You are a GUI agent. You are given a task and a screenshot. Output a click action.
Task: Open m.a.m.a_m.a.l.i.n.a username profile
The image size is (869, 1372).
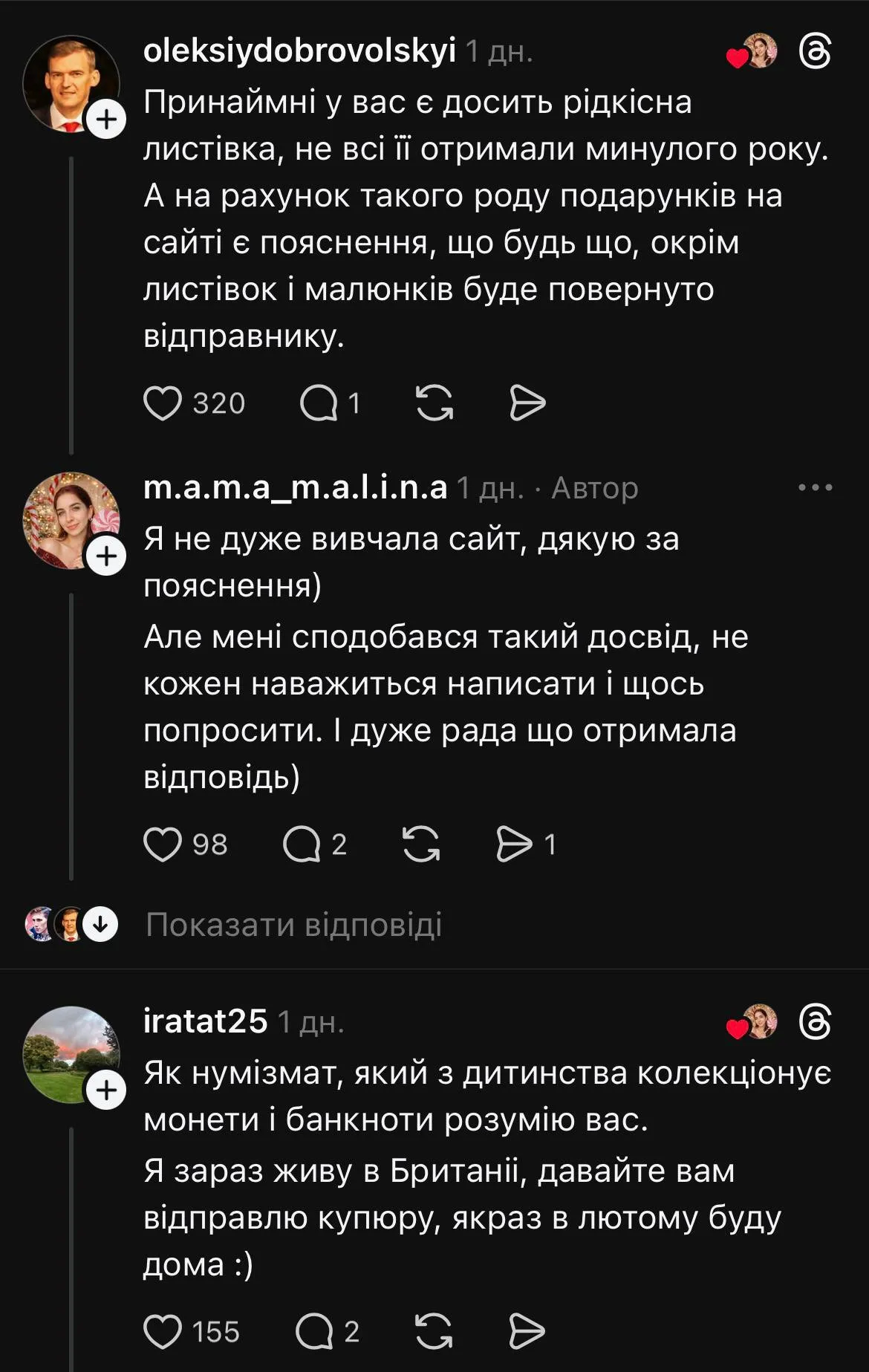[295, 488]
